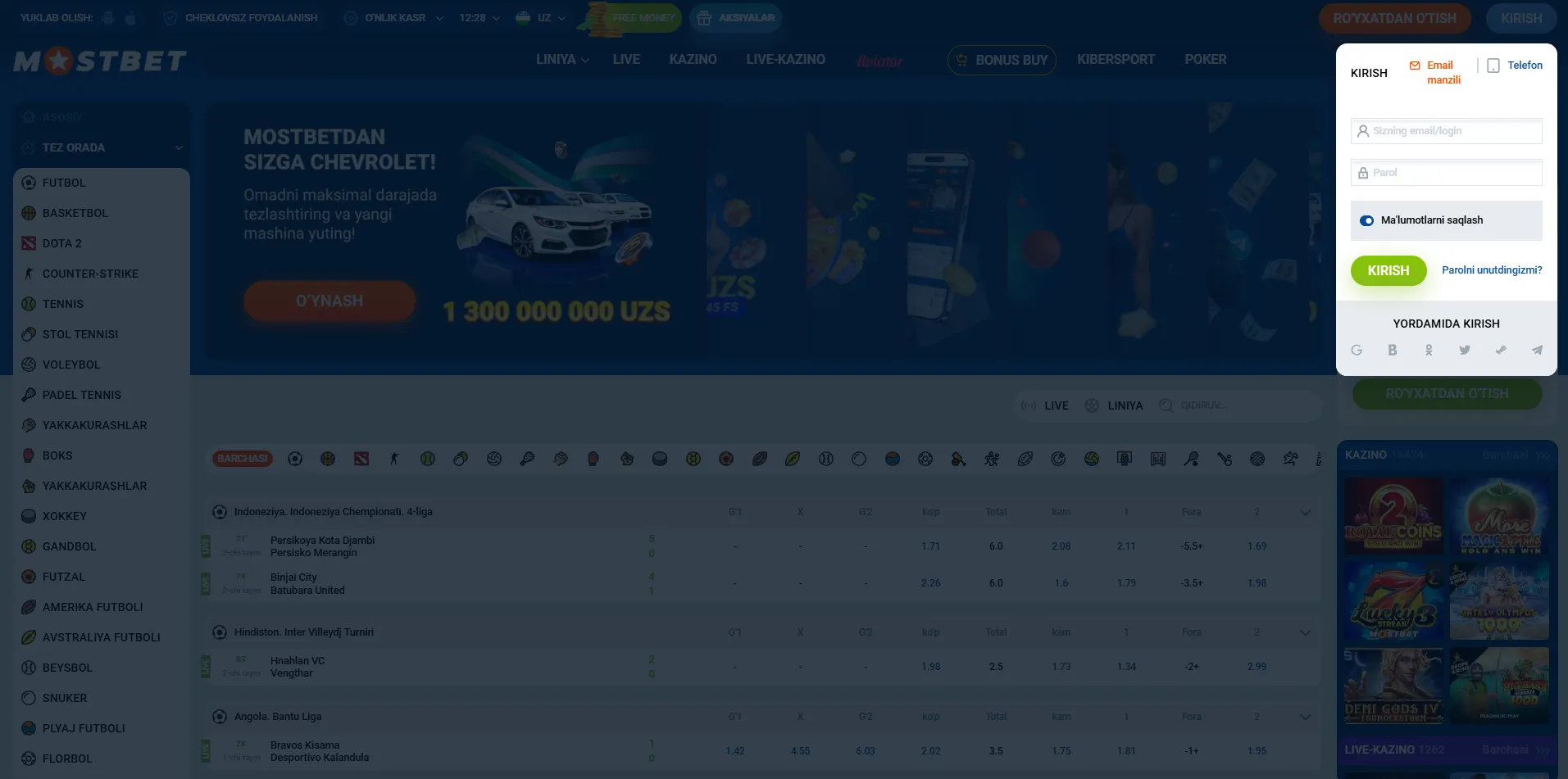Select STOL TENNISI in the sidebar
1568x779 pixels.
click(x=102, y=334)
